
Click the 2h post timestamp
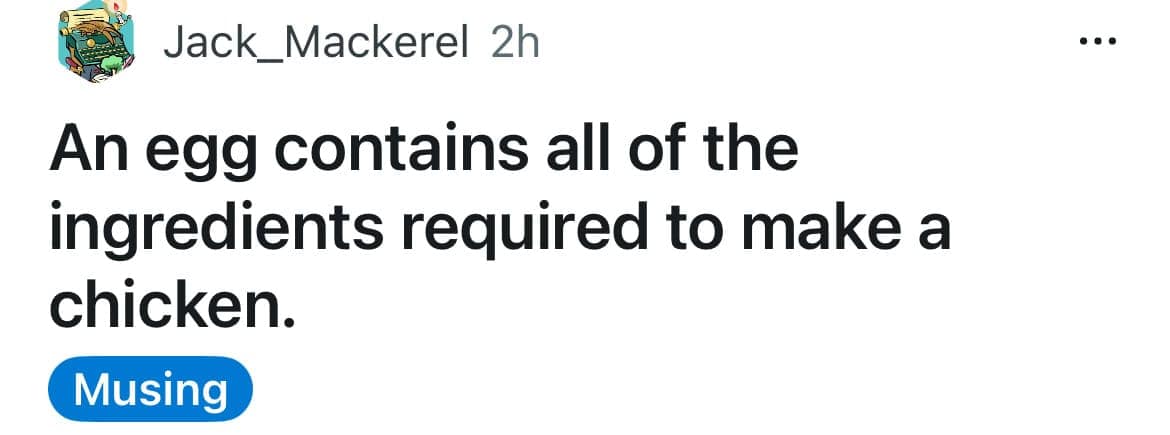pyautogui.click(x=515, y=42)
